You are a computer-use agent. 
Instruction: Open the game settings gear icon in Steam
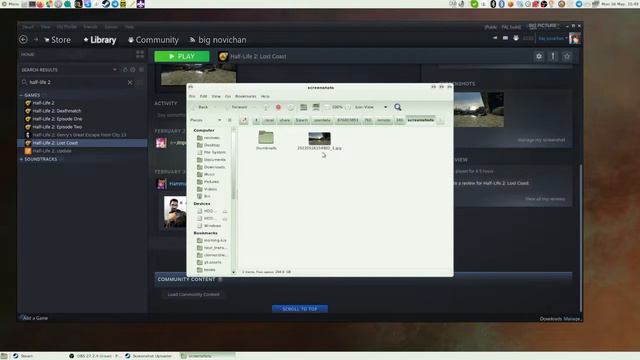click(x=539, y=56)
